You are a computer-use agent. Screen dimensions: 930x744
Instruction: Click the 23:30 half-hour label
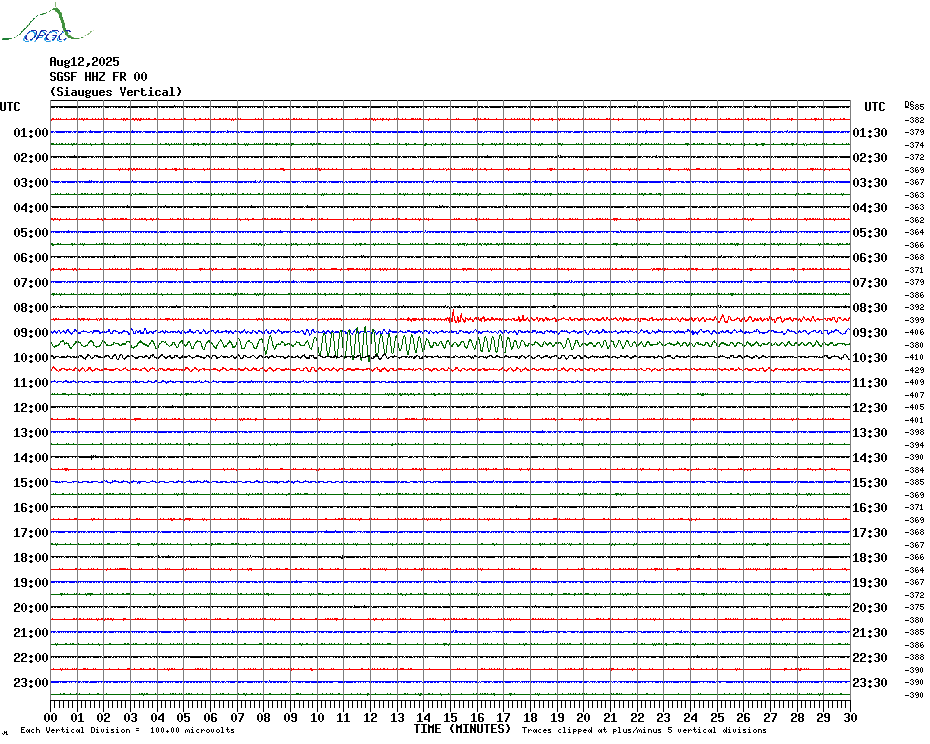pyautogui.click(x=870, y=683)
